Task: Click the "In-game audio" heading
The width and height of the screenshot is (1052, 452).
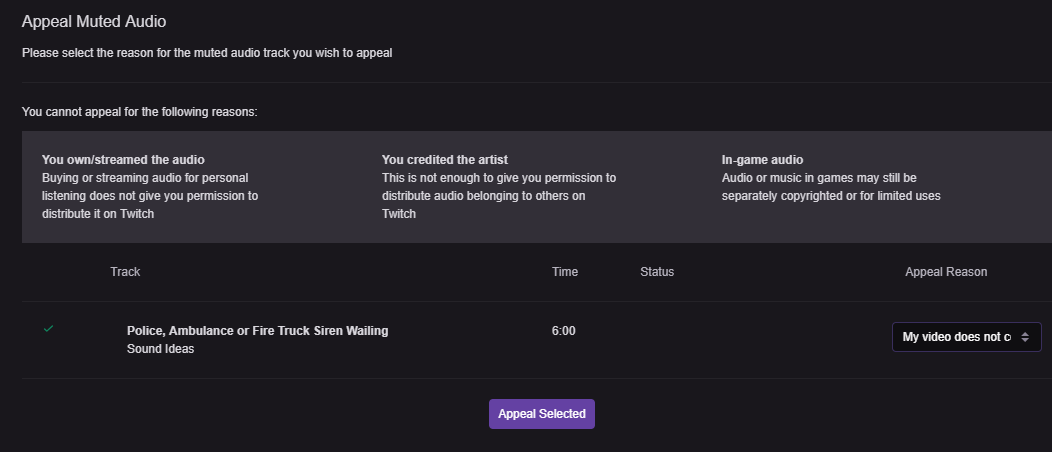Action: click(x=762, y=160)
